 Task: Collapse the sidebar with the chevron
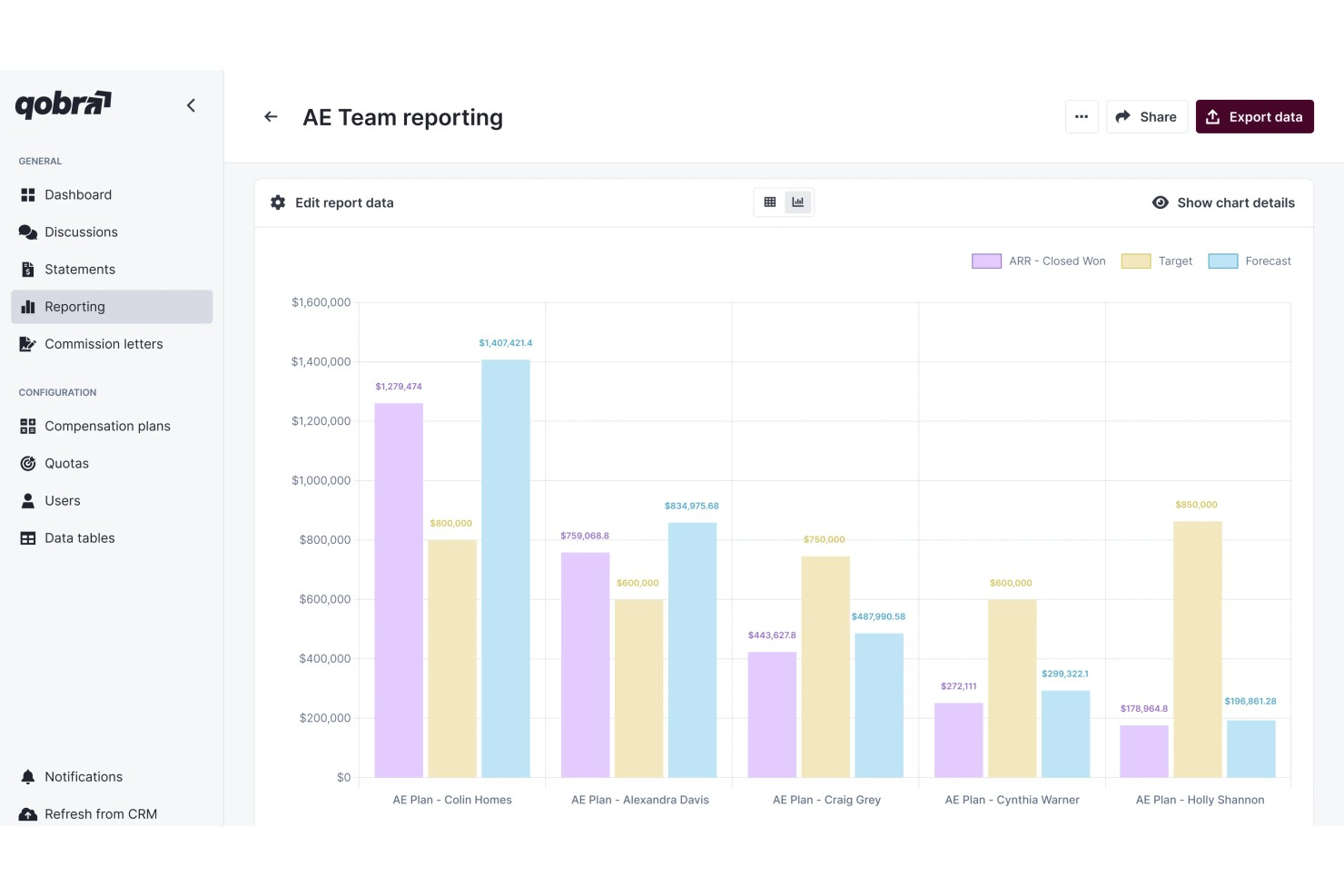click(x=191, y=105)
